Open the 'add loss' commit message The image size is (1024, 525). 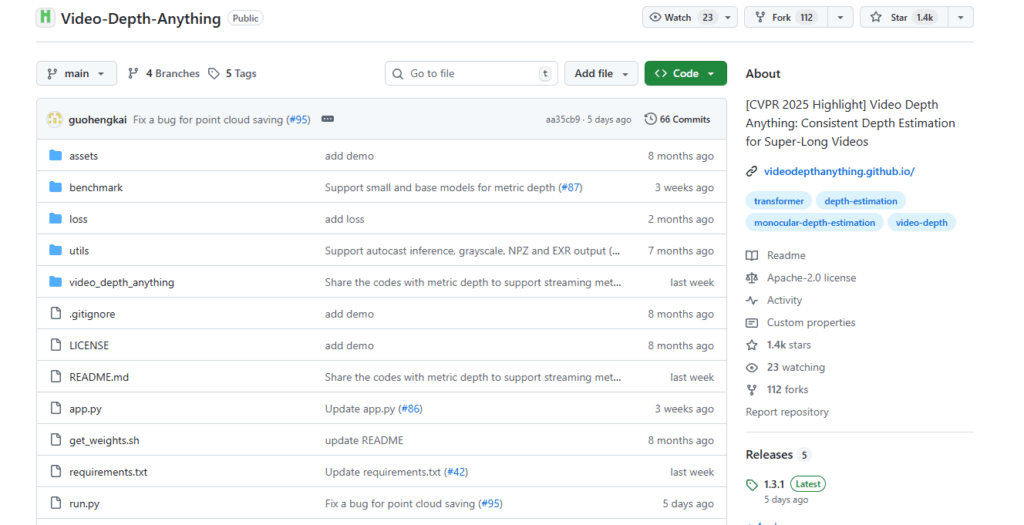pyautogui.click(x=344, y=219)
